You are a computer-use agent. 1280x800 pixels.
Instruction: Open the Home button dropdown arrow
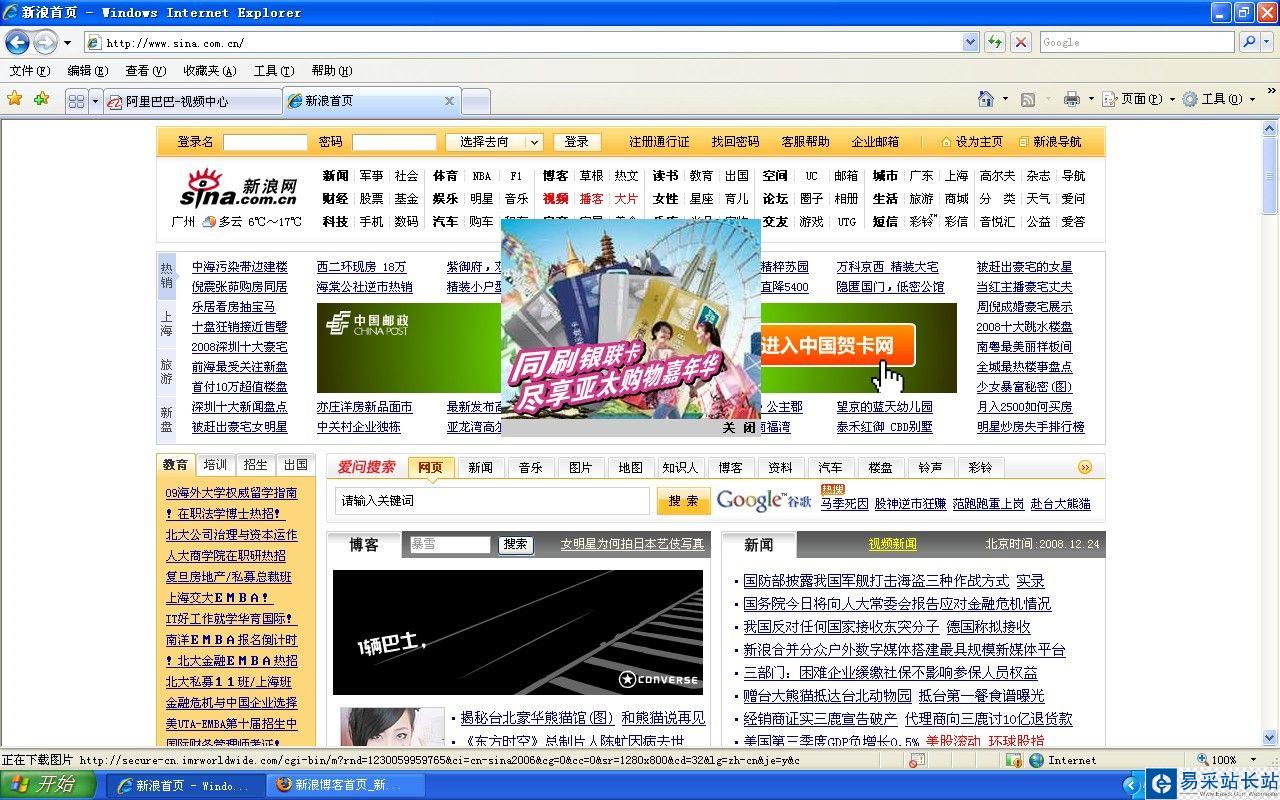tap(1004, 100)
